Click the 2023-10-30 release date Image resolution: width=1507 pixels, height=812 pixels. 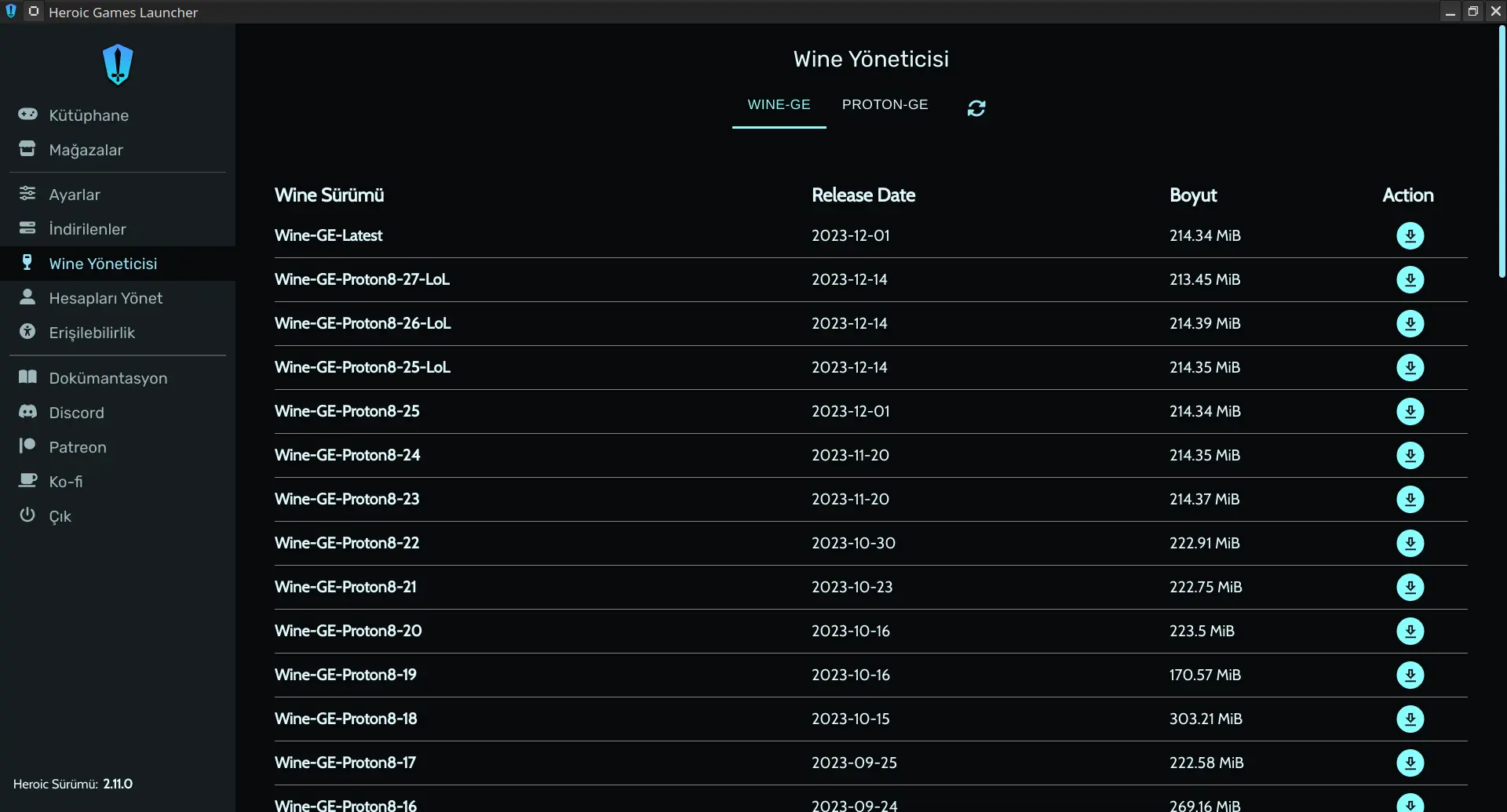click(x=853, y=543)
